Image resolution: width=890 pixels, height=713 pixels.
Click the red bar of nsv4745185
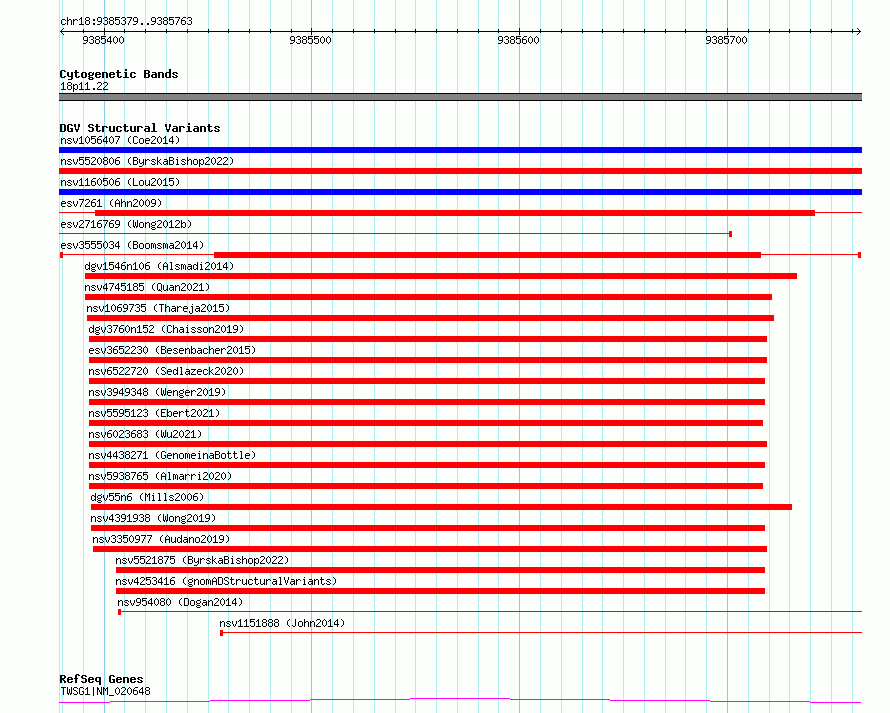tap(428, 297)
